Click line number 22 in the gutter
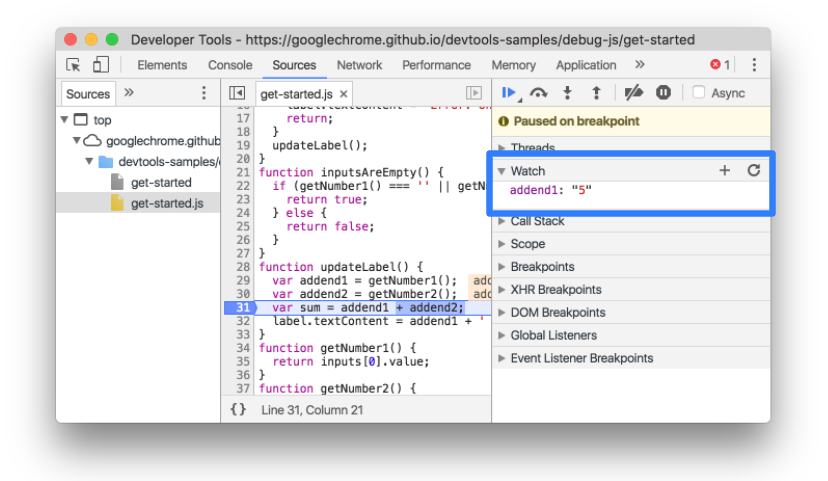 (x=243, y=186)
